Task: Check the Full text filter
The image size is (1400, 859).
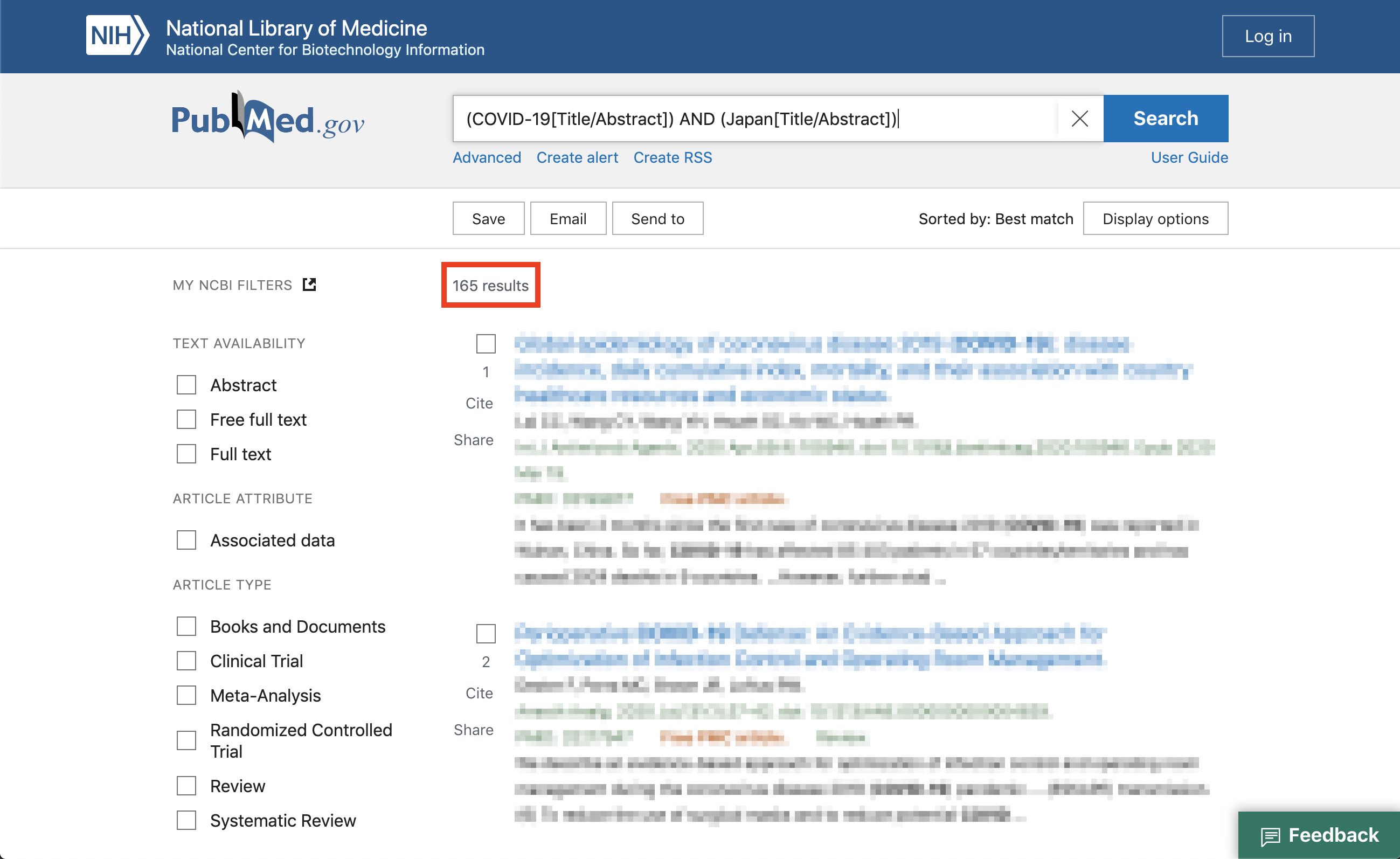Action: [186, 454]
